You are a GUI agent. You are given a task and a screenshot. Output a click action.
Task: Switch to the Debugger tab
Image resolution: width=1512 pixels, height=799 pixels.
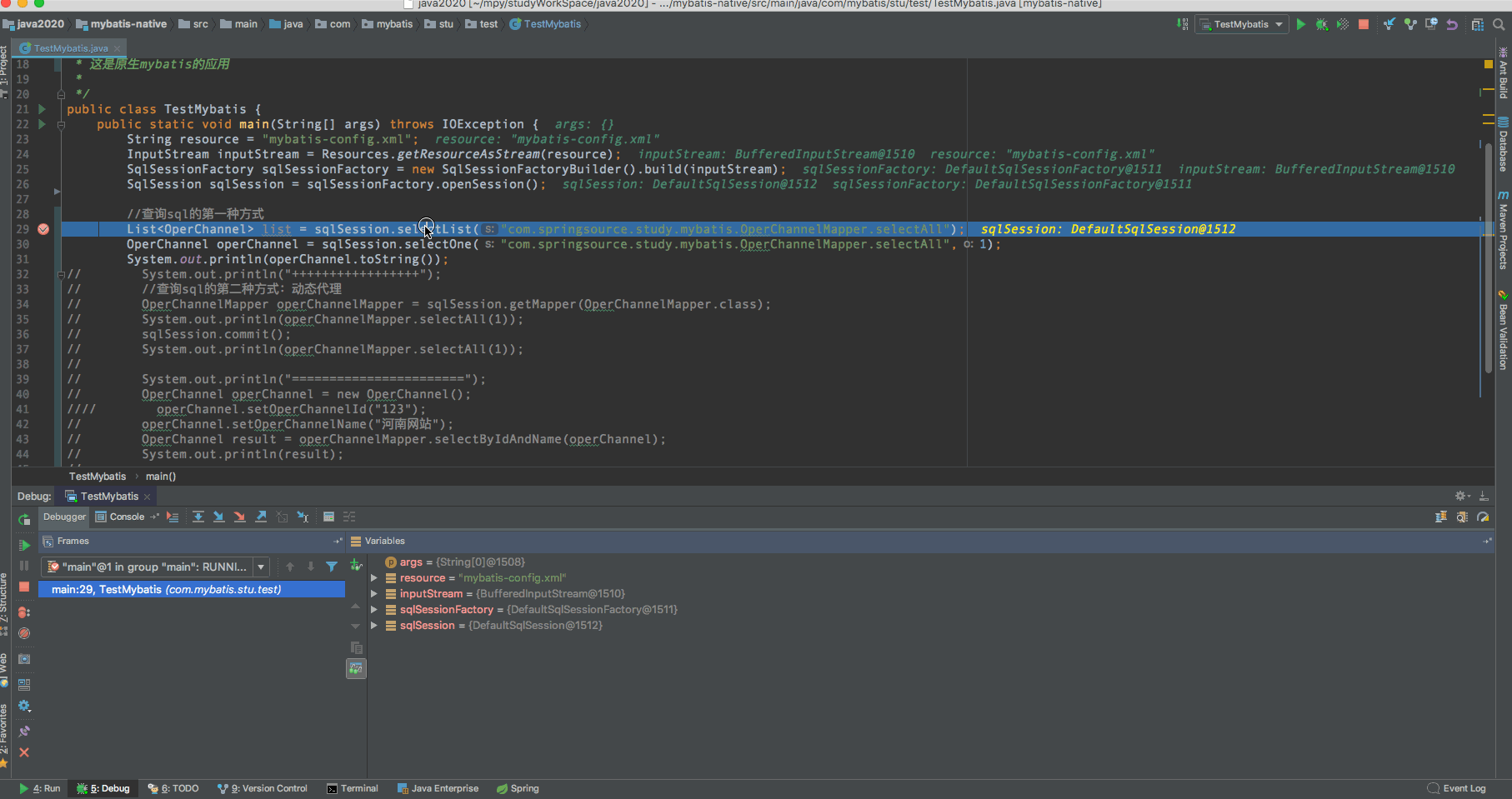64,517
